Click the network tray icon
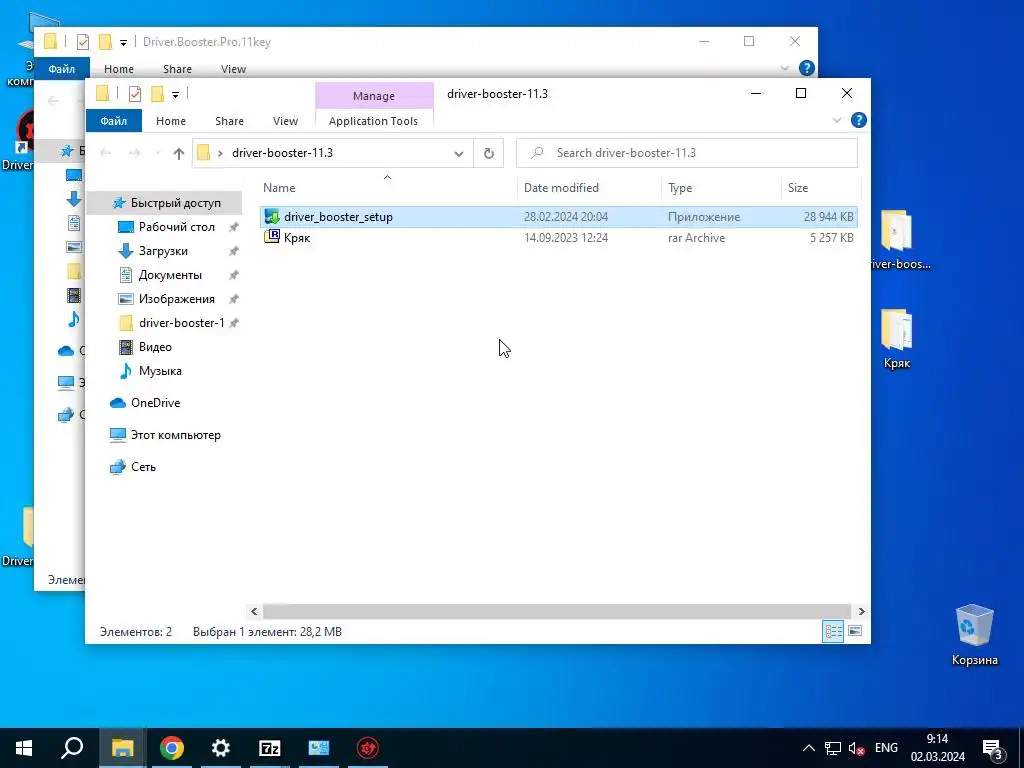1024x768 pixels. (x=833, y=748)
